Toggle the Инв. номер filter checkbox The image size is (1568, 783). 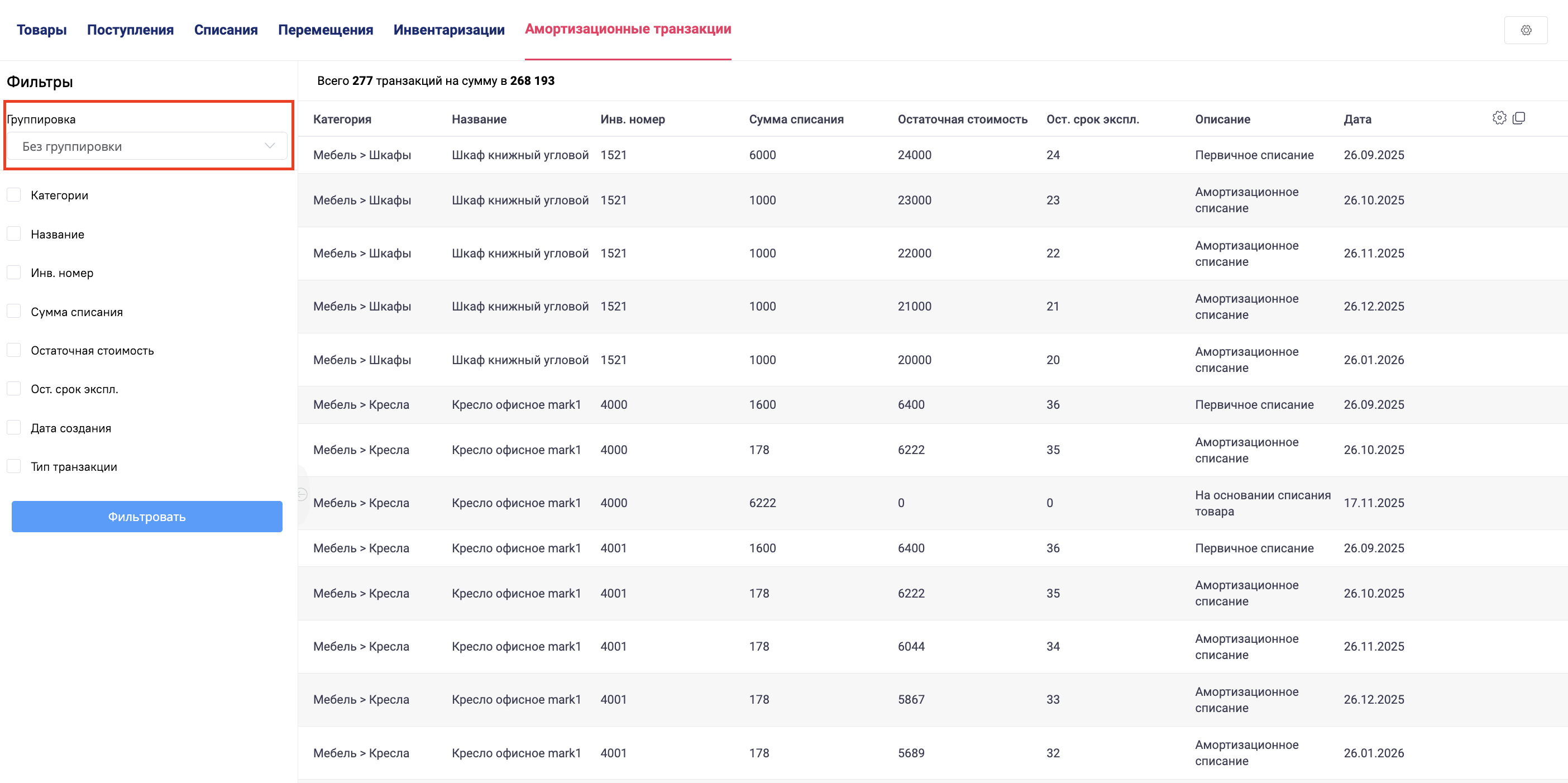tap(14, 273)
